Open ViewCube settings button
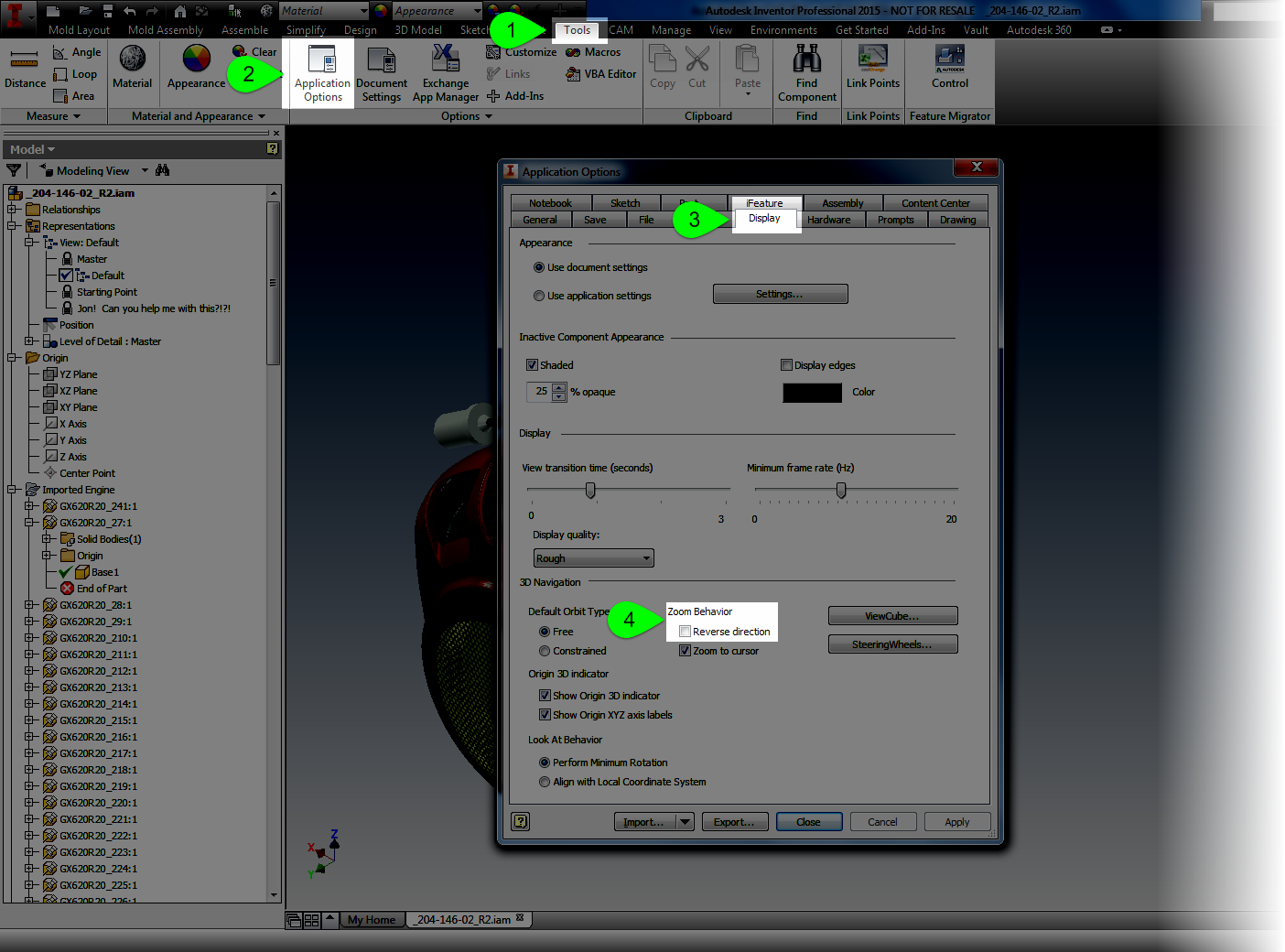This screenshot has width=1285, height=952. point(892,616)
